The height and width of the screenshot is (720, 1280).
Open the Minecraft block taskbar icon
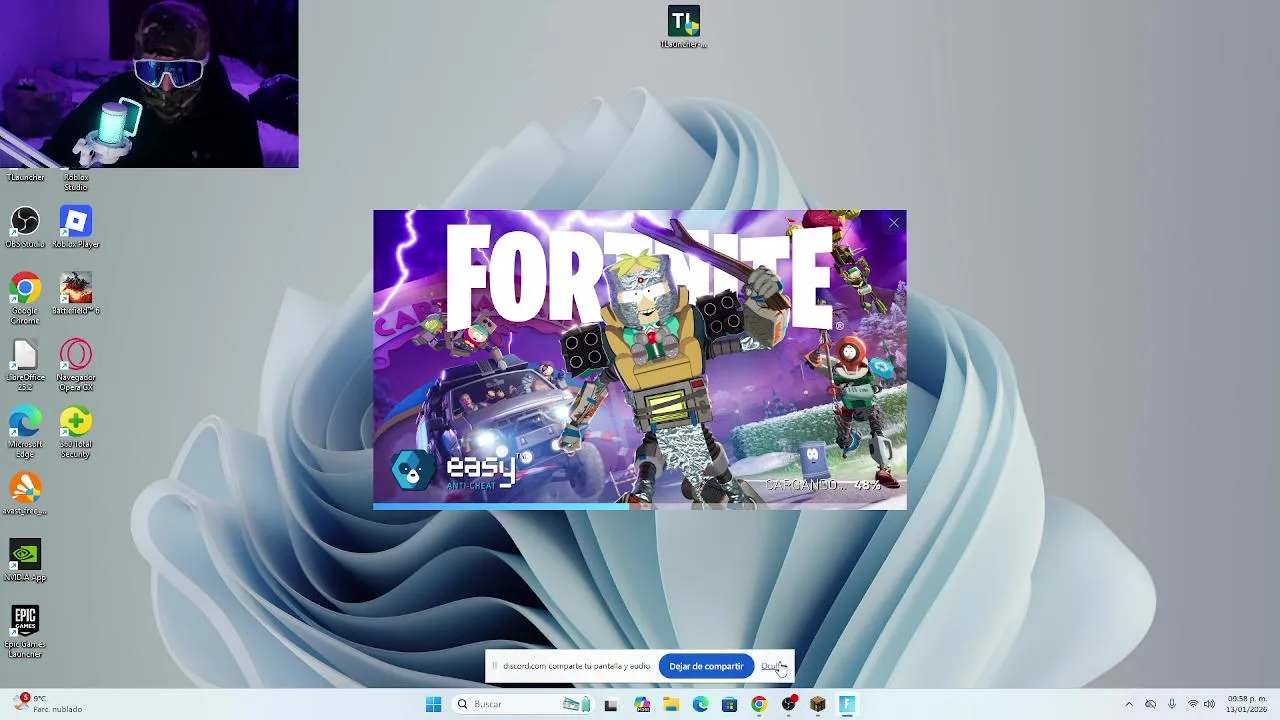818,704
